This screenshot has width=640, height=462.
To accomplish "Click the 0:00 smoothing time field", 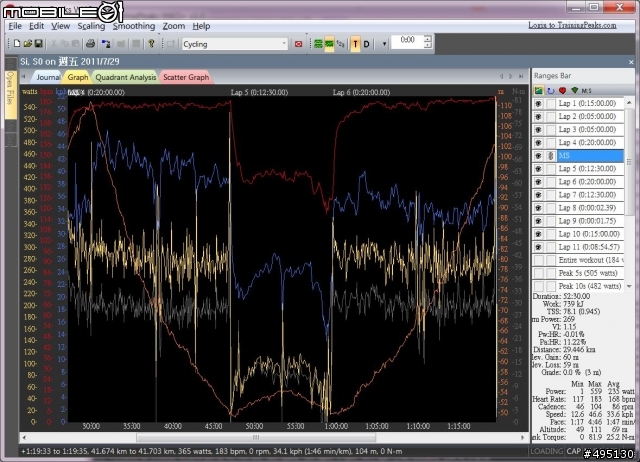I will [407, 42].
